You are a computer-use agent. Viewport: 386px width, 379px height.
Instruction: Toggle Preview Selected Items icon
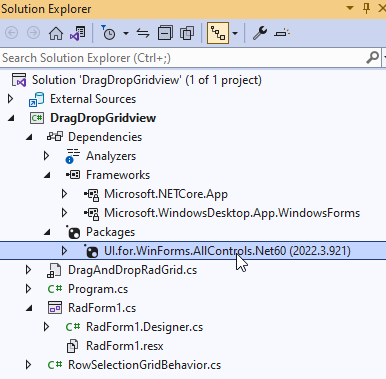tap(282, 33)
